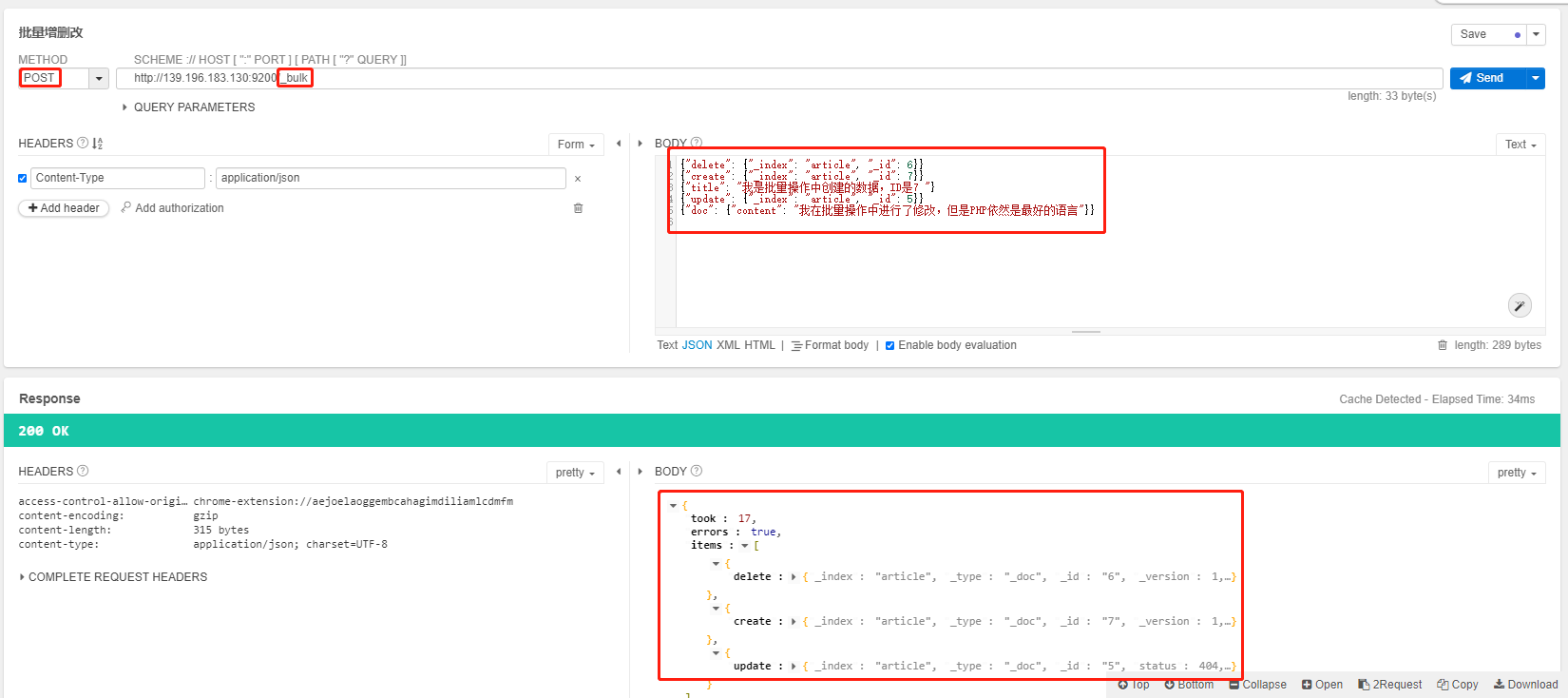The image size is (1568, 698).
Task: Jump to Top of response body
Action: [1134, 685]
